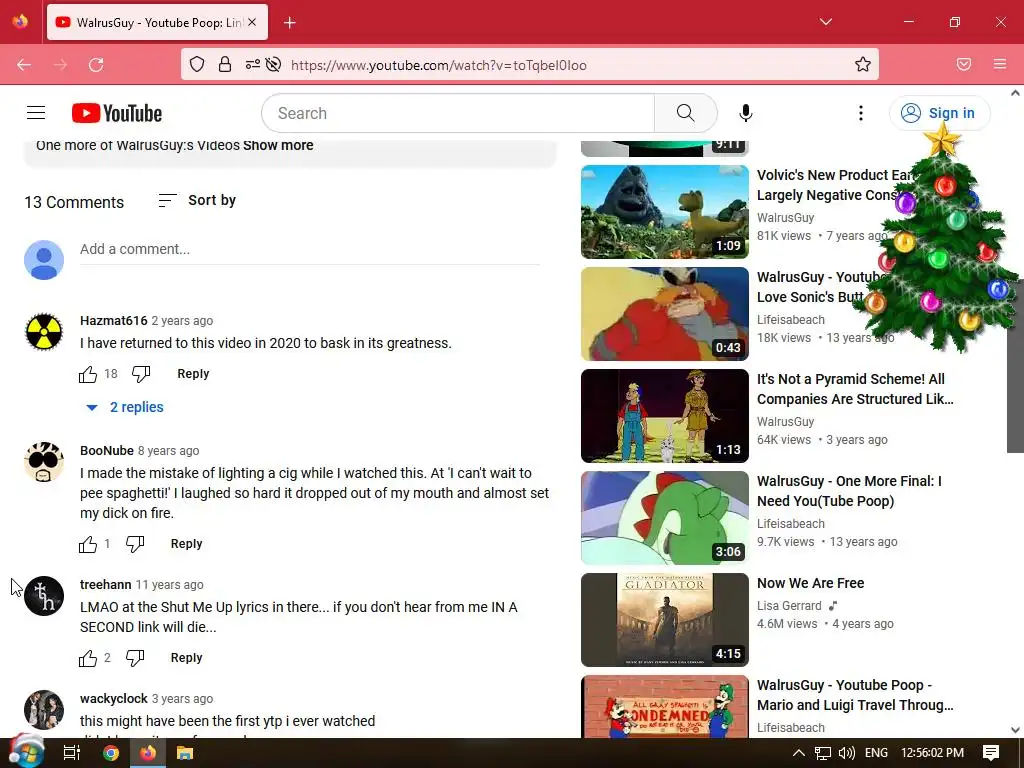Bookmark this page with the star icon

(863, 64)
